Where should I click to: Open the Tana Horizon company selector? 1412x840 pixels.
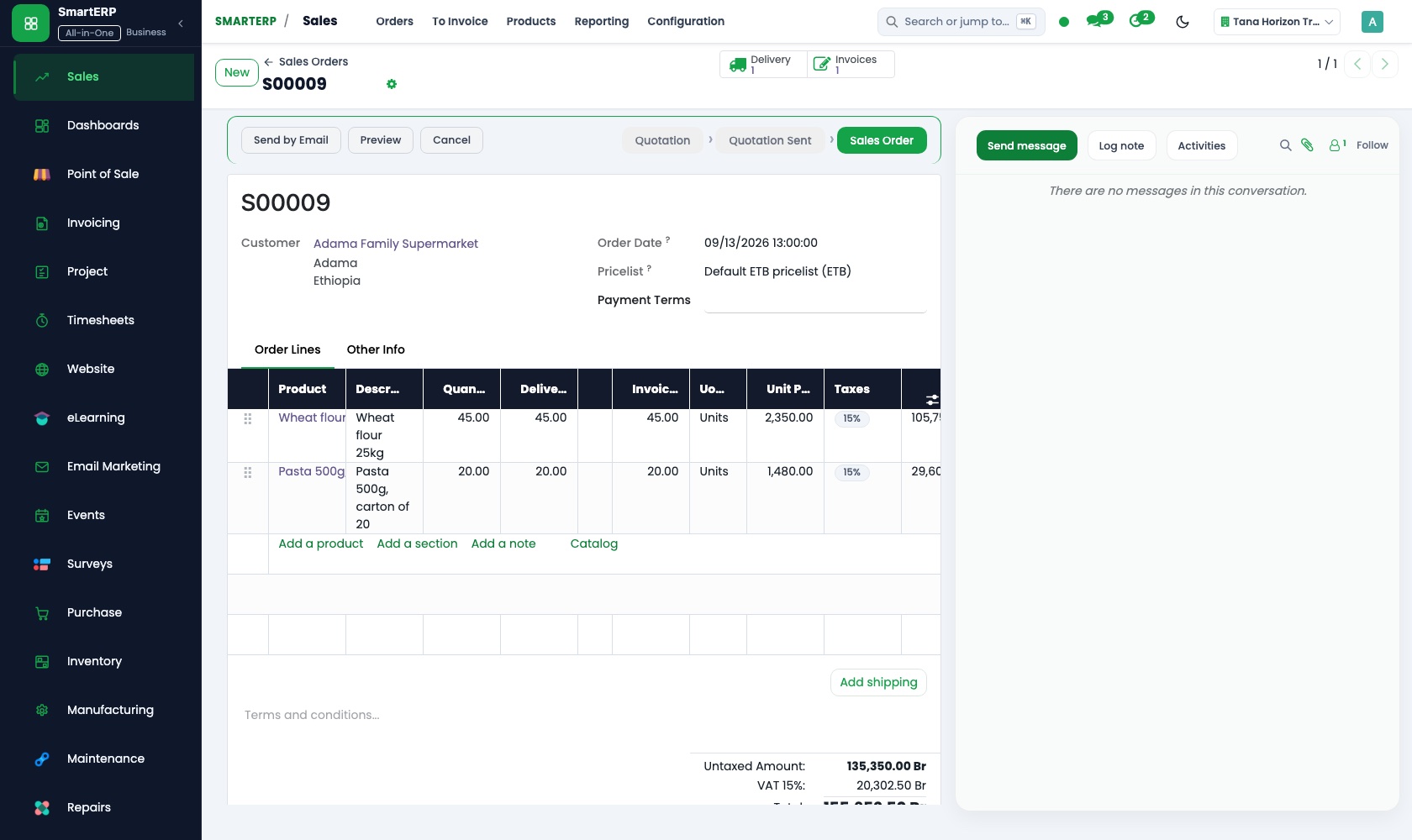1277,22
